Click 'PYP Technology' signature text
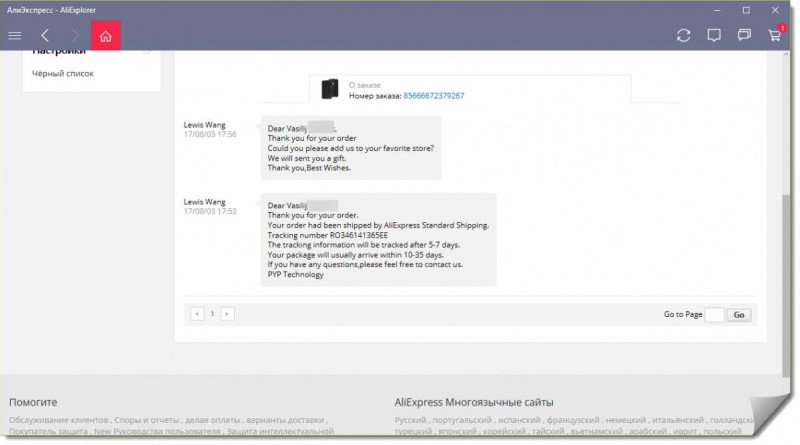800x445 pixels. point(295,275)
